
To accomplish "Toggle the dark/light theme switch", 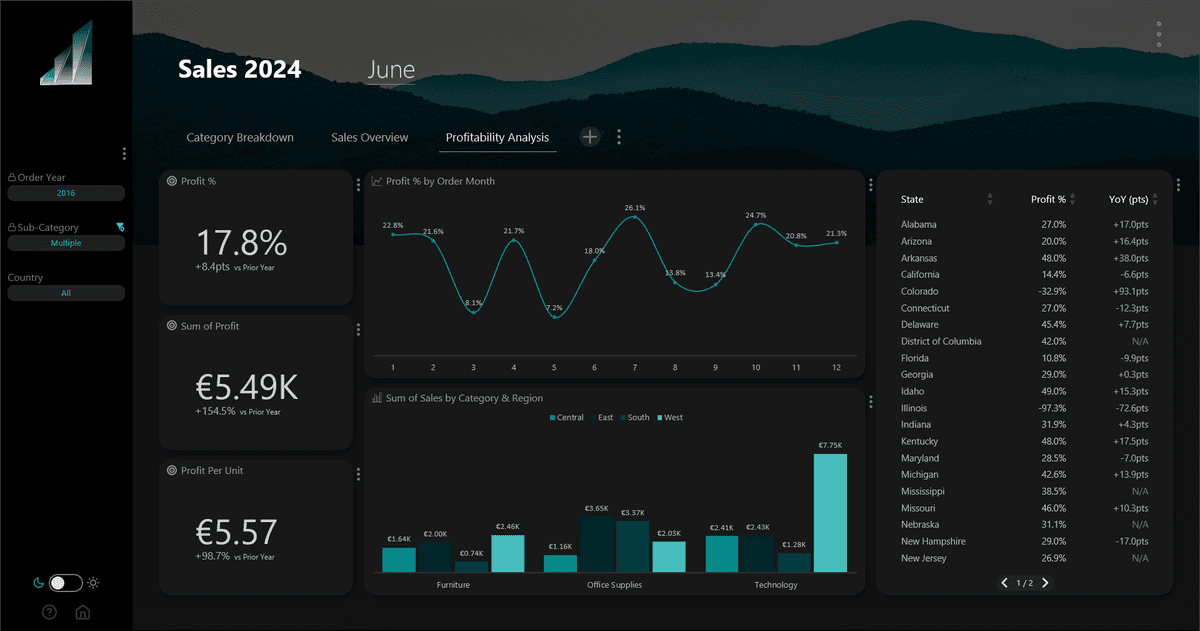I will pyautogui.click(x=65, y=582).
